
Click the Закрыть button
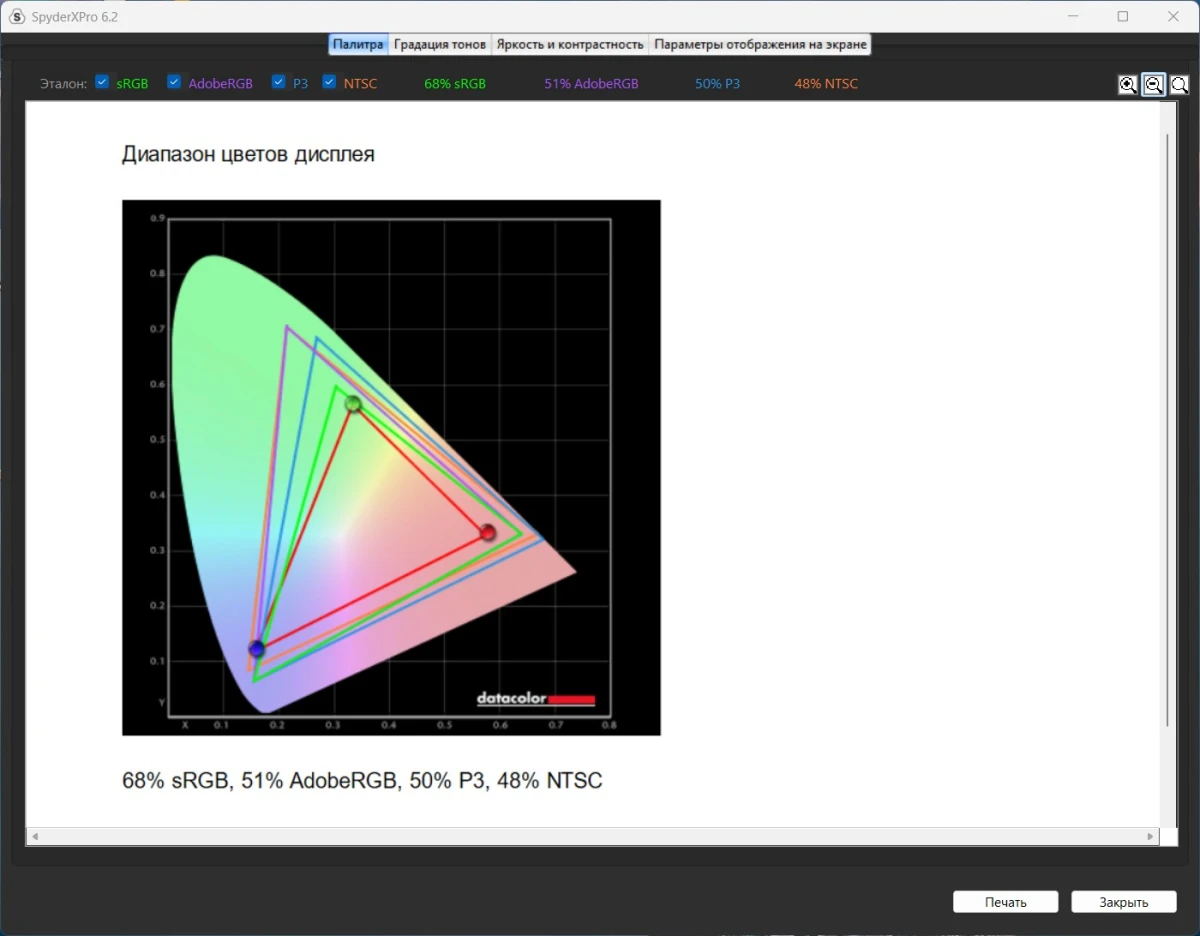point(1124,902)
